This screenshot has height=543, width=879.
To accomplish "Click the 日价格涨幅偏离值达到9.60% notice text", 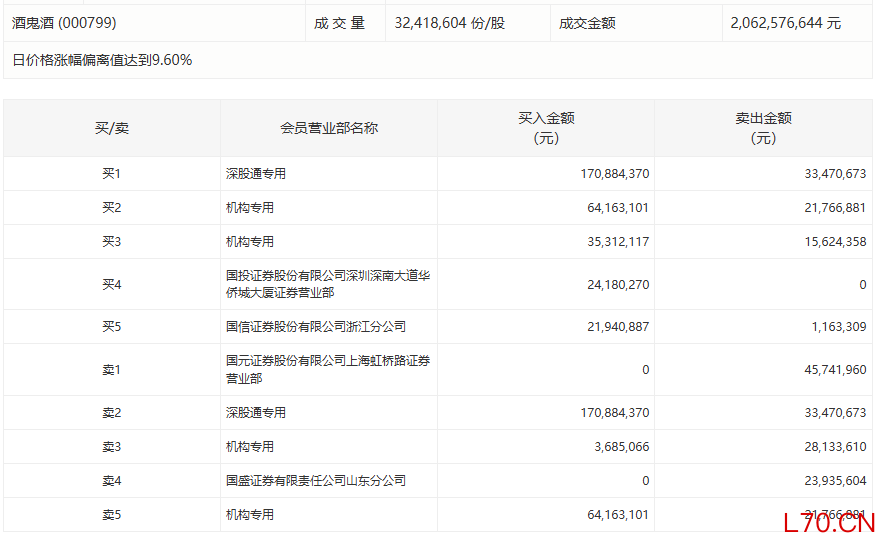I will (102, 60).
